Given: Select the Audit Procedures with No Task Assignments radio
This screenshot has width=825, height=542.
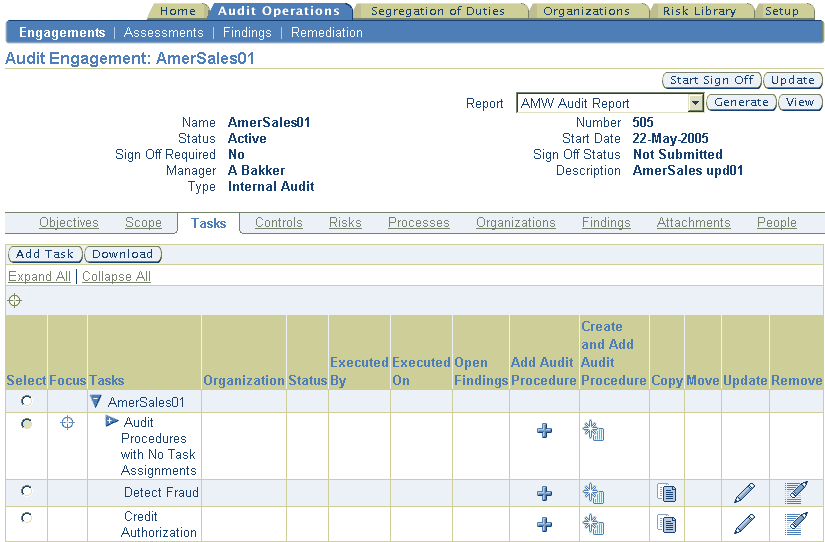Looking at the screenshot, I should [x=26, y=423].
